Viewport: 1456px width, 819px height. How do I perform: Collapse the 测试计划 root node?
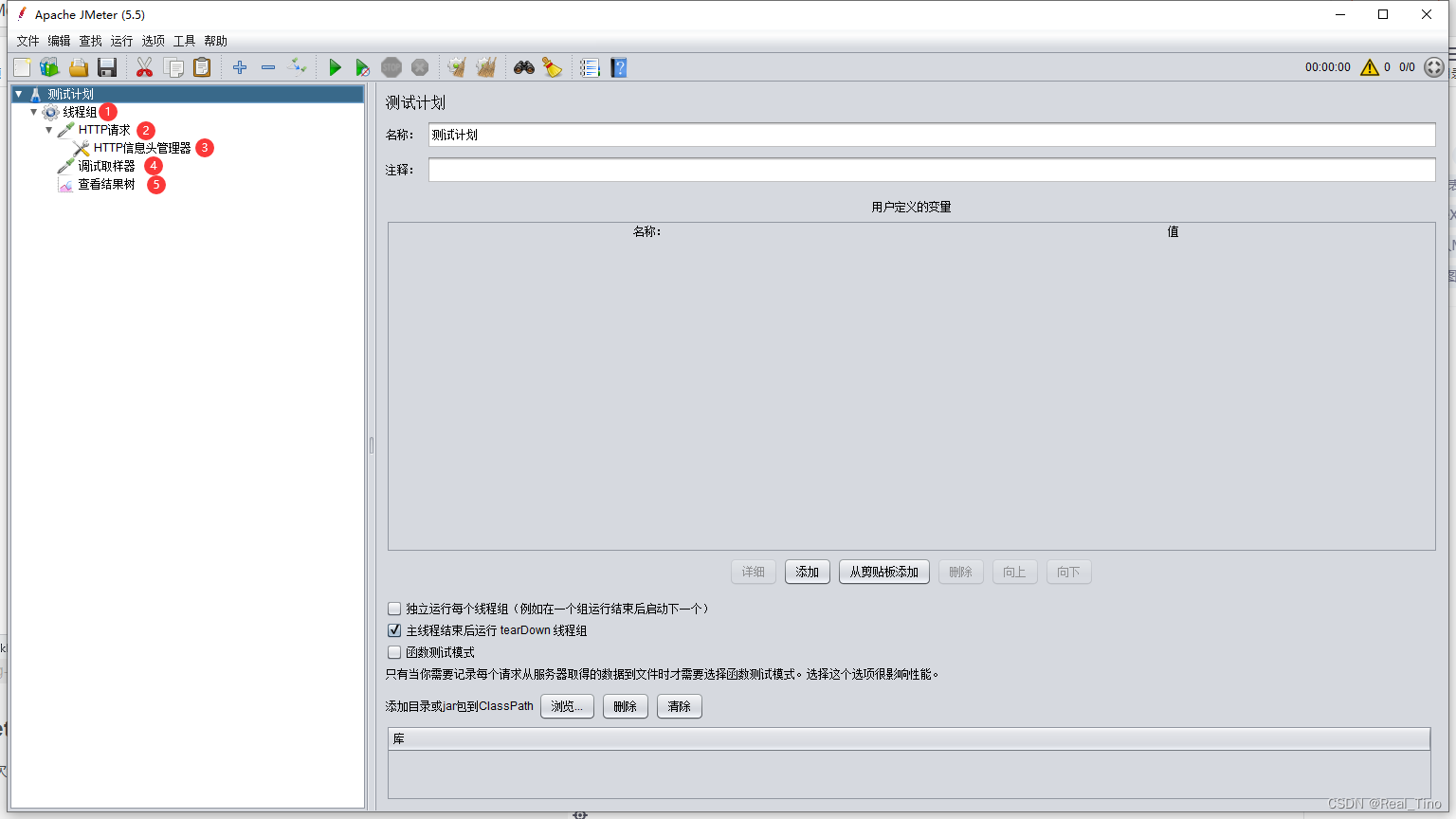(x=19, y=93)
